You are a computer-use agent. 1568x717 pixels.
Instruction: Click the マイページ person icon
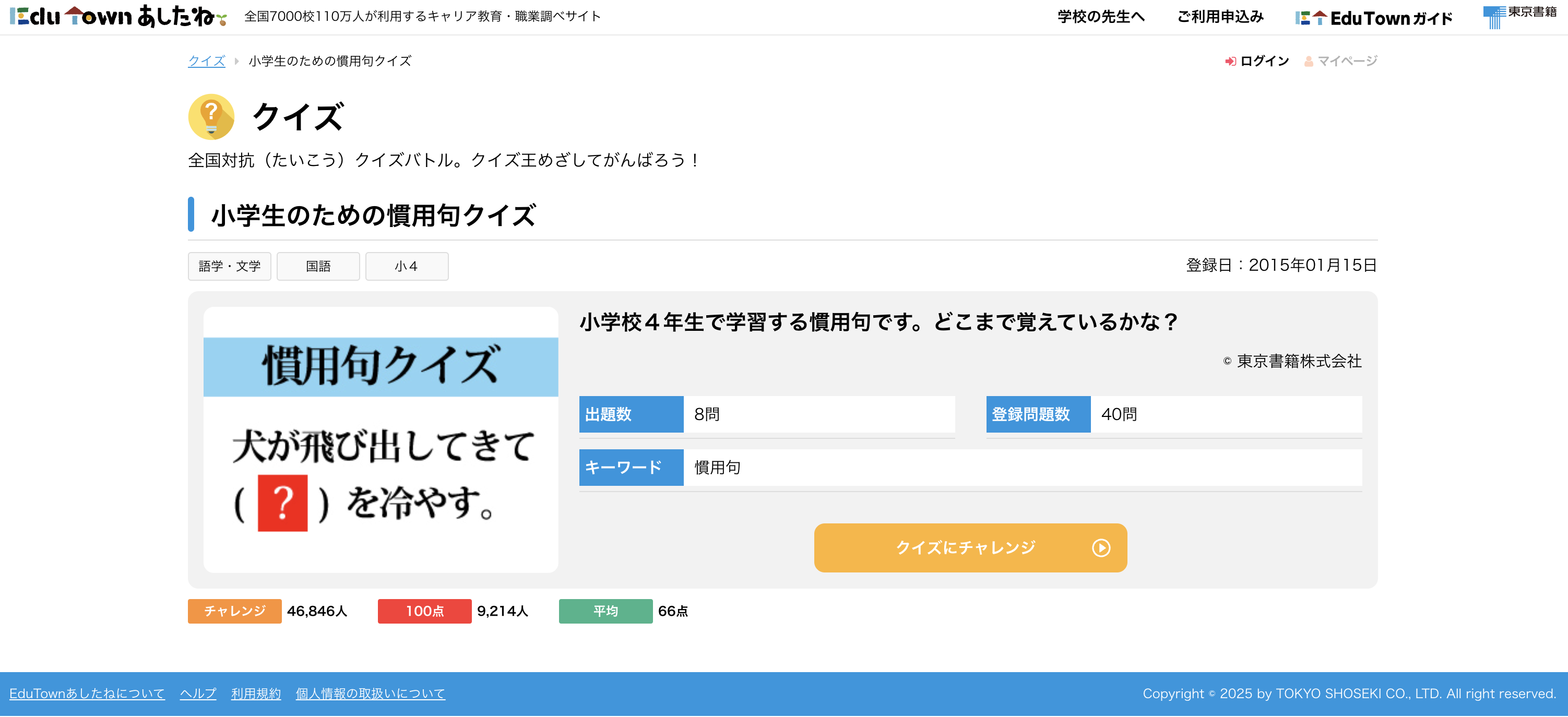(x=1308, y=62)
